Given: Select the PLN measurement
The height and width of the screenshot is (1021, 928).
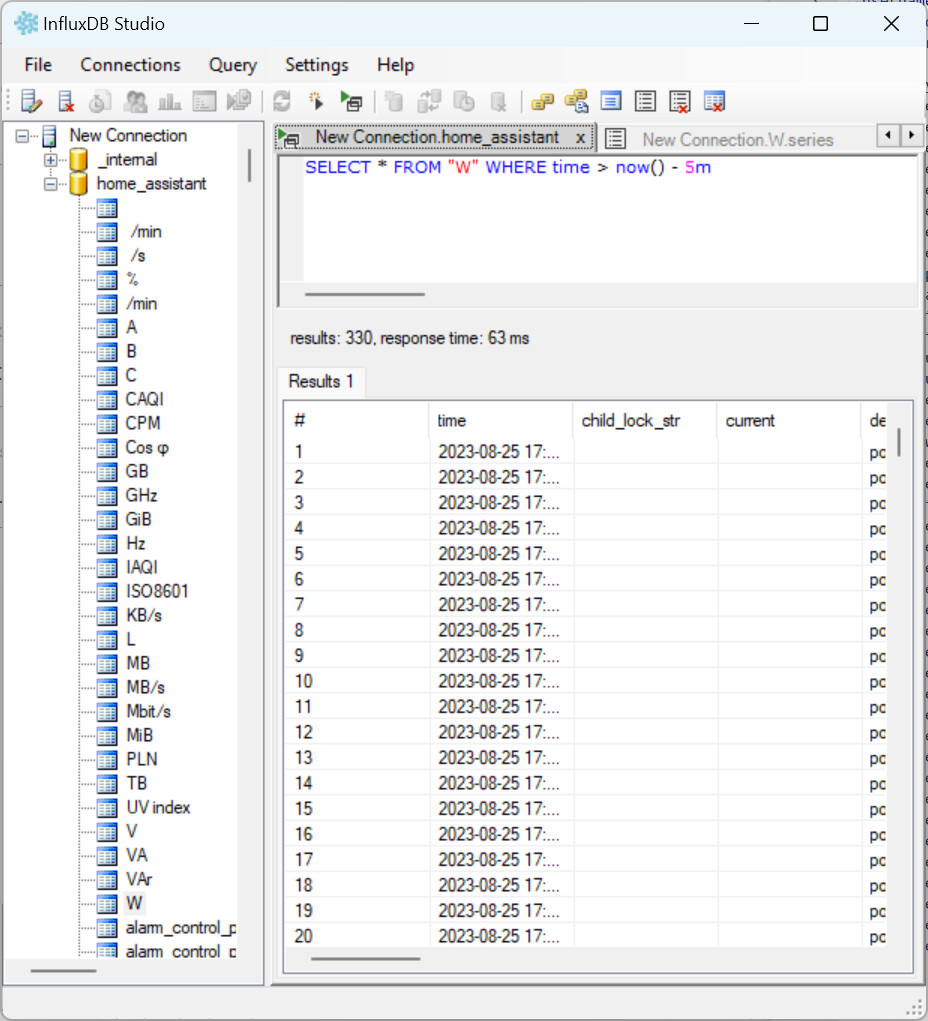Looking at the screenshot, I should point(142,759).
